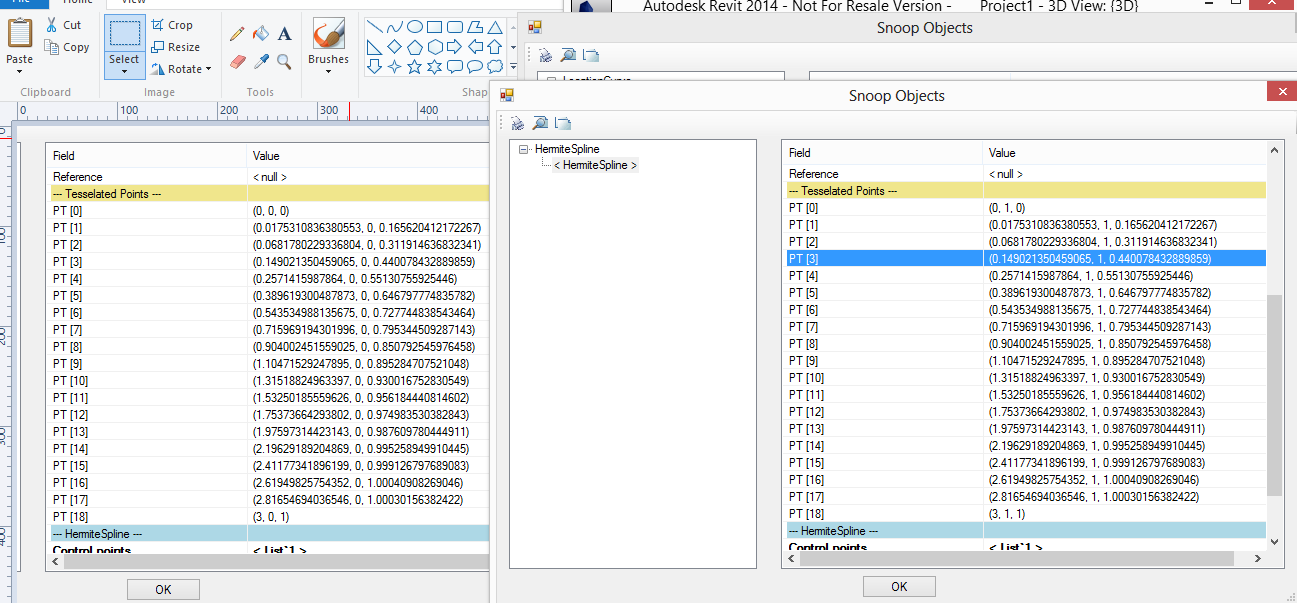Choose the Line shape

coord(374,27)
